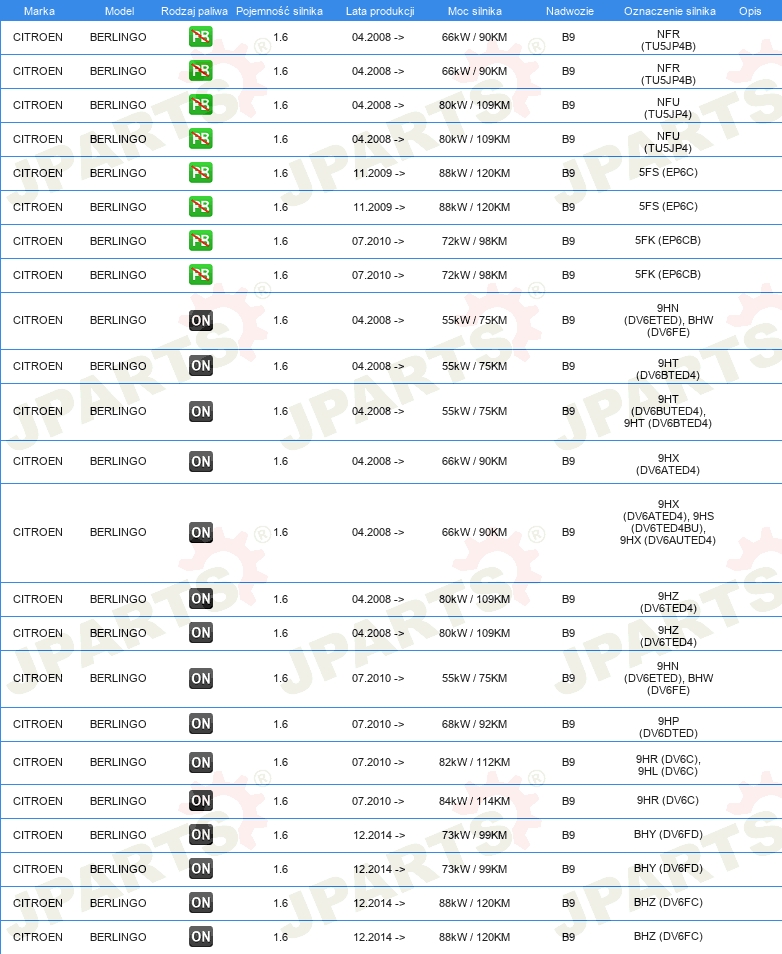Select engine cell containing 9HS (DV6TED4BU)
Screen dimensions: 782x954
point(668,522)
